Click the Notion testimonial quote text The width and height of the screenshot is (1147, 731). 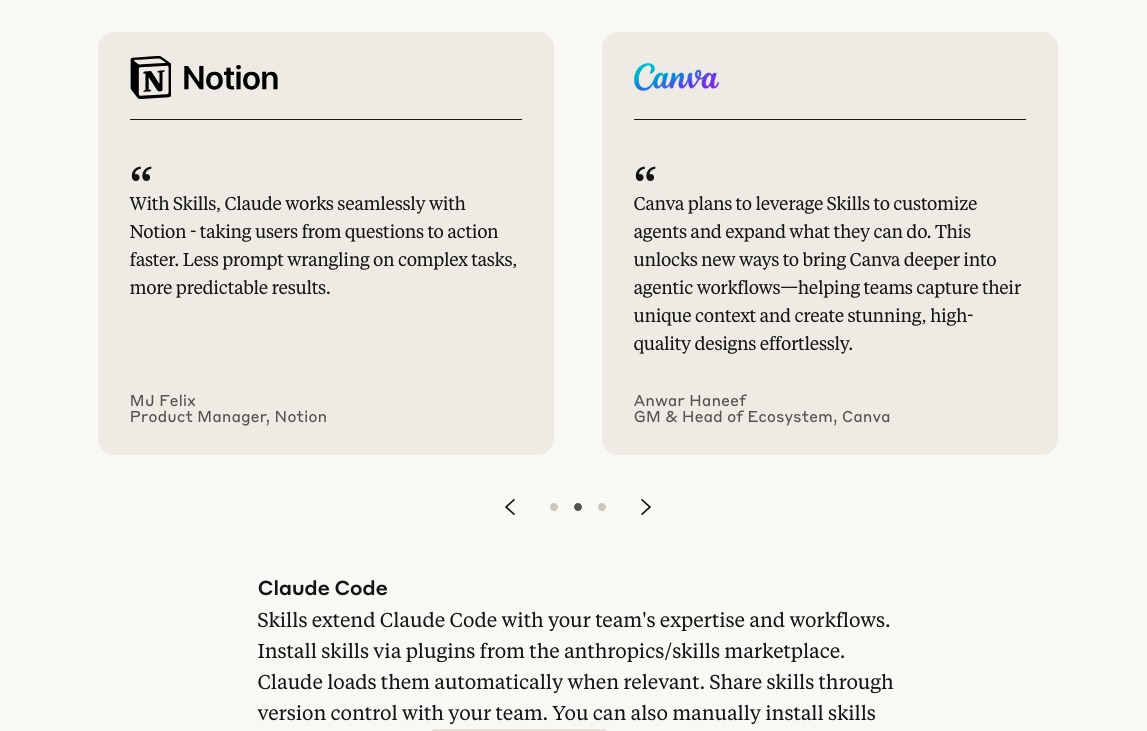pyautogui.click(x=323, y=245)
